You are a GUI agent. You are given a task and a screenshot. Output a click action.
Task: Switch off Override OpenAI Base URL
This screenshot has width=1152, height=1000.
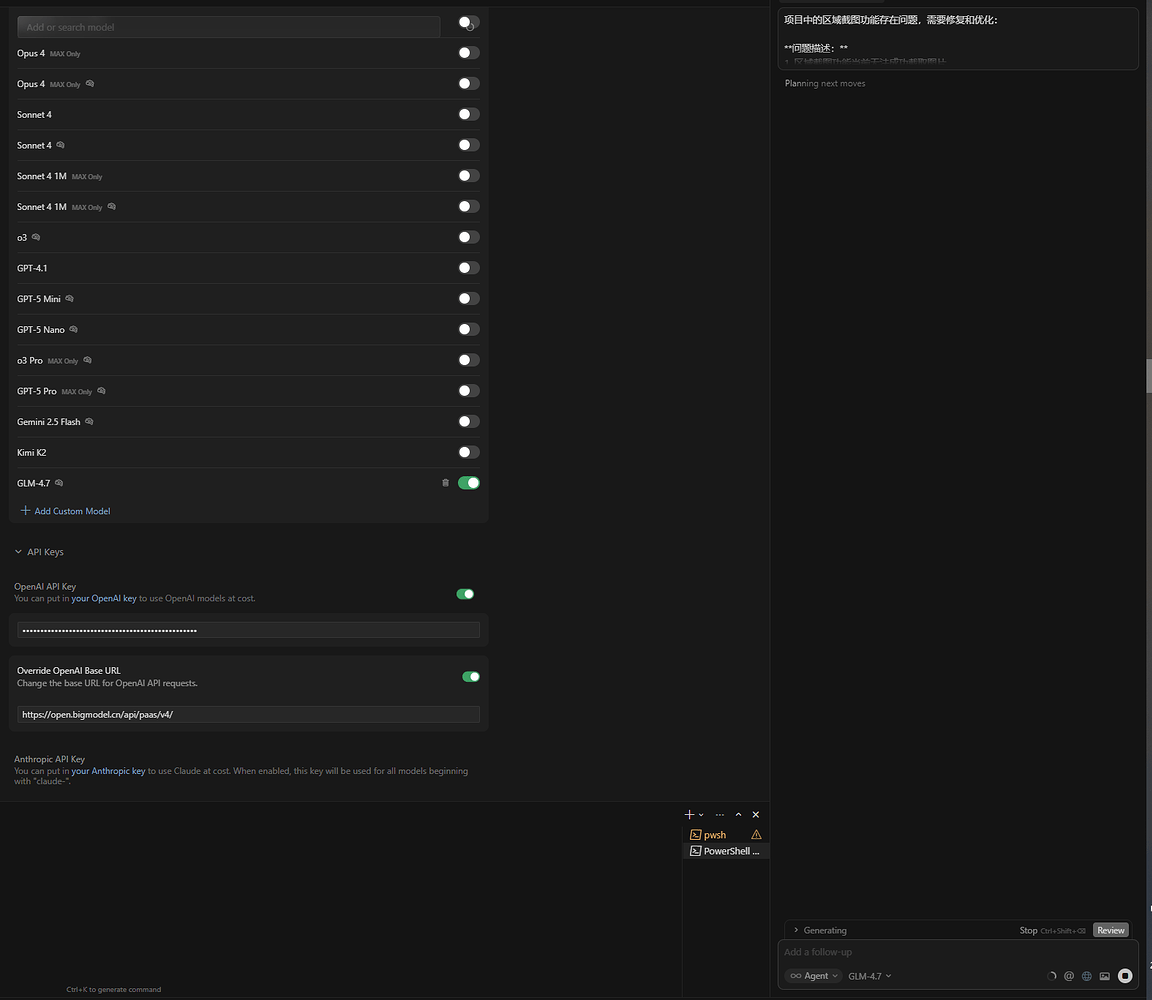(471, 677)
